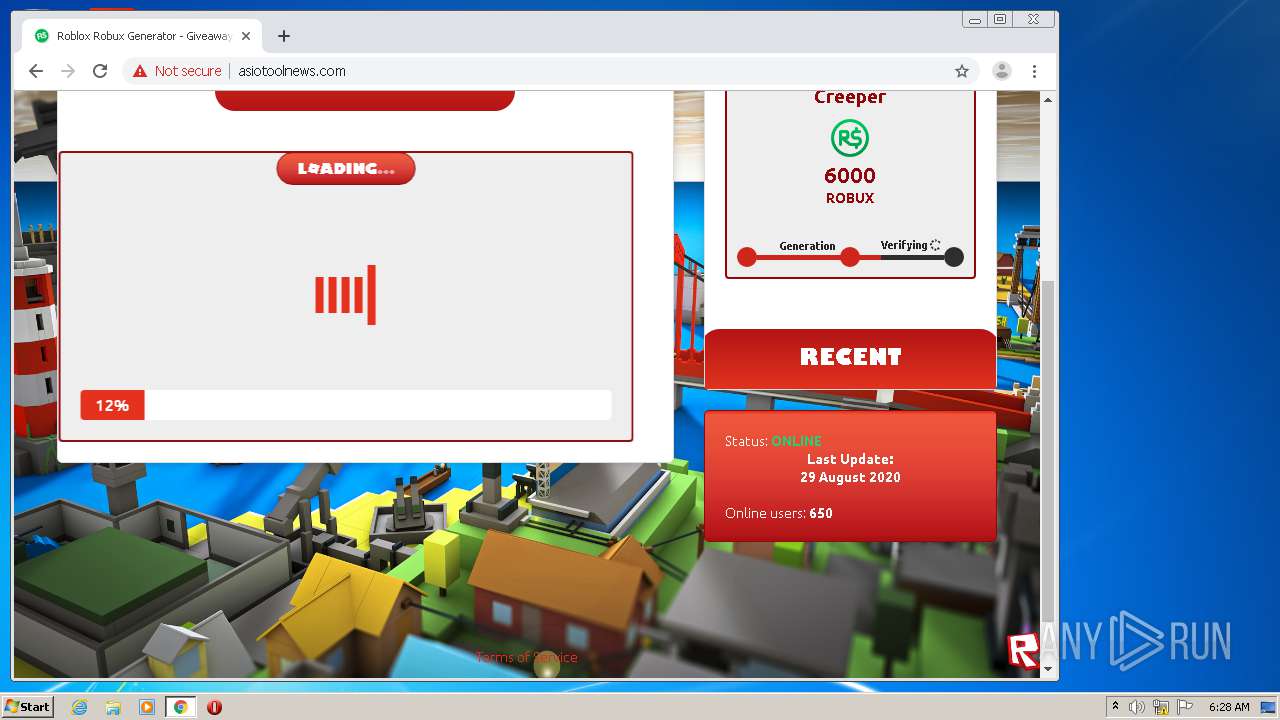Click the vertical scrollbar thumb
The image size is (1280, 720).
(1048, 450)
